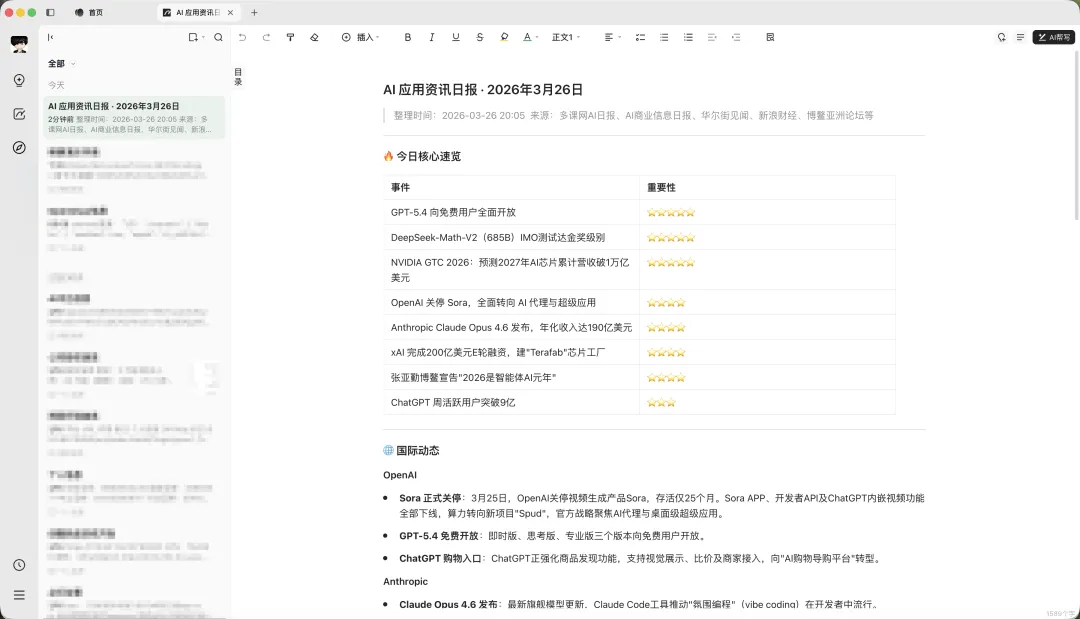The height and width of the screenshot is (619, 1080).
Task: Apply the highlight color marker
Action: click(504, 37)
